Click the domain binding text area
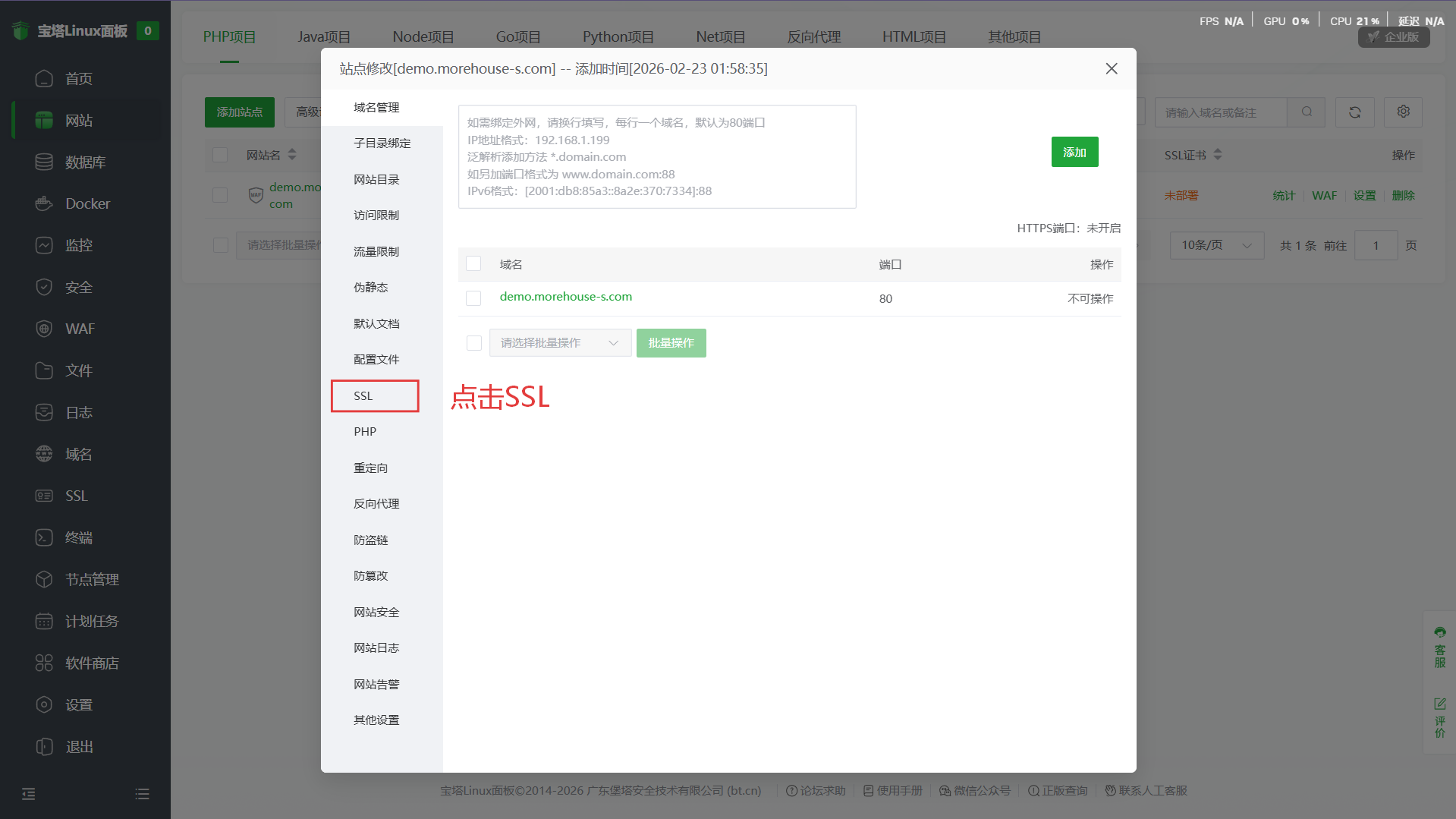1456x819 pixels. (x=657, y=157)
